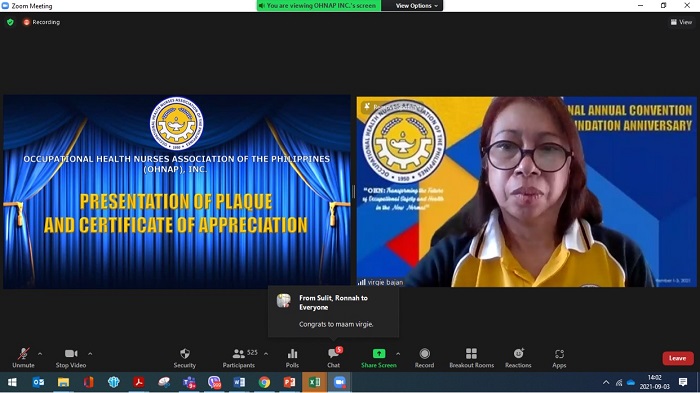Select the shared presentation slide
This screenshot has height=393, width=700.
177,192
